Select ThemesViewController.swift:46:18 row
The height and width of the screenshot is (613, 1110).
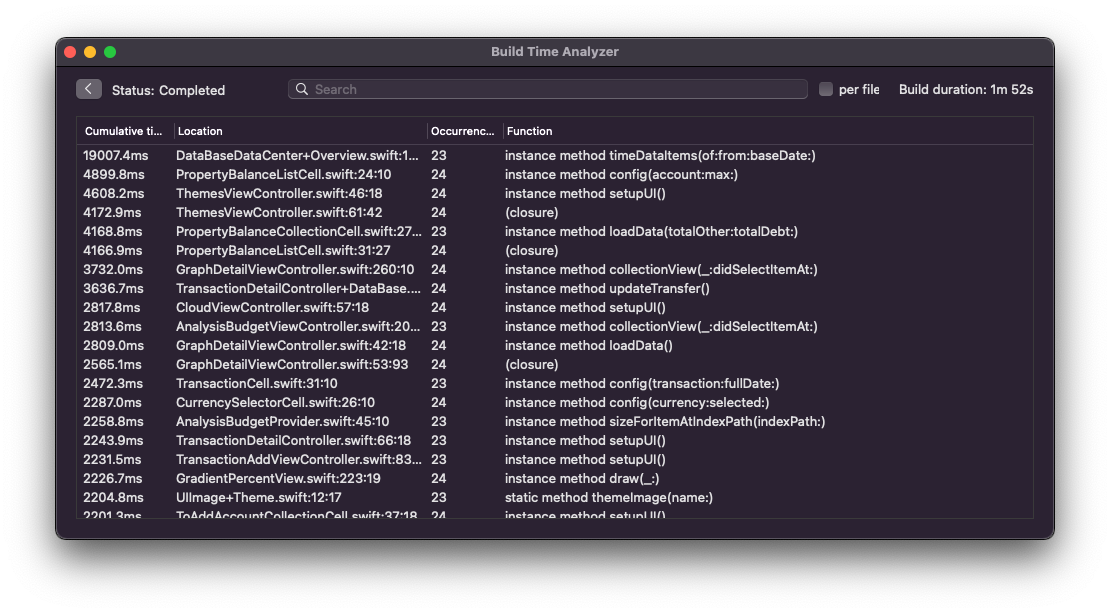(x=554, y=193)
